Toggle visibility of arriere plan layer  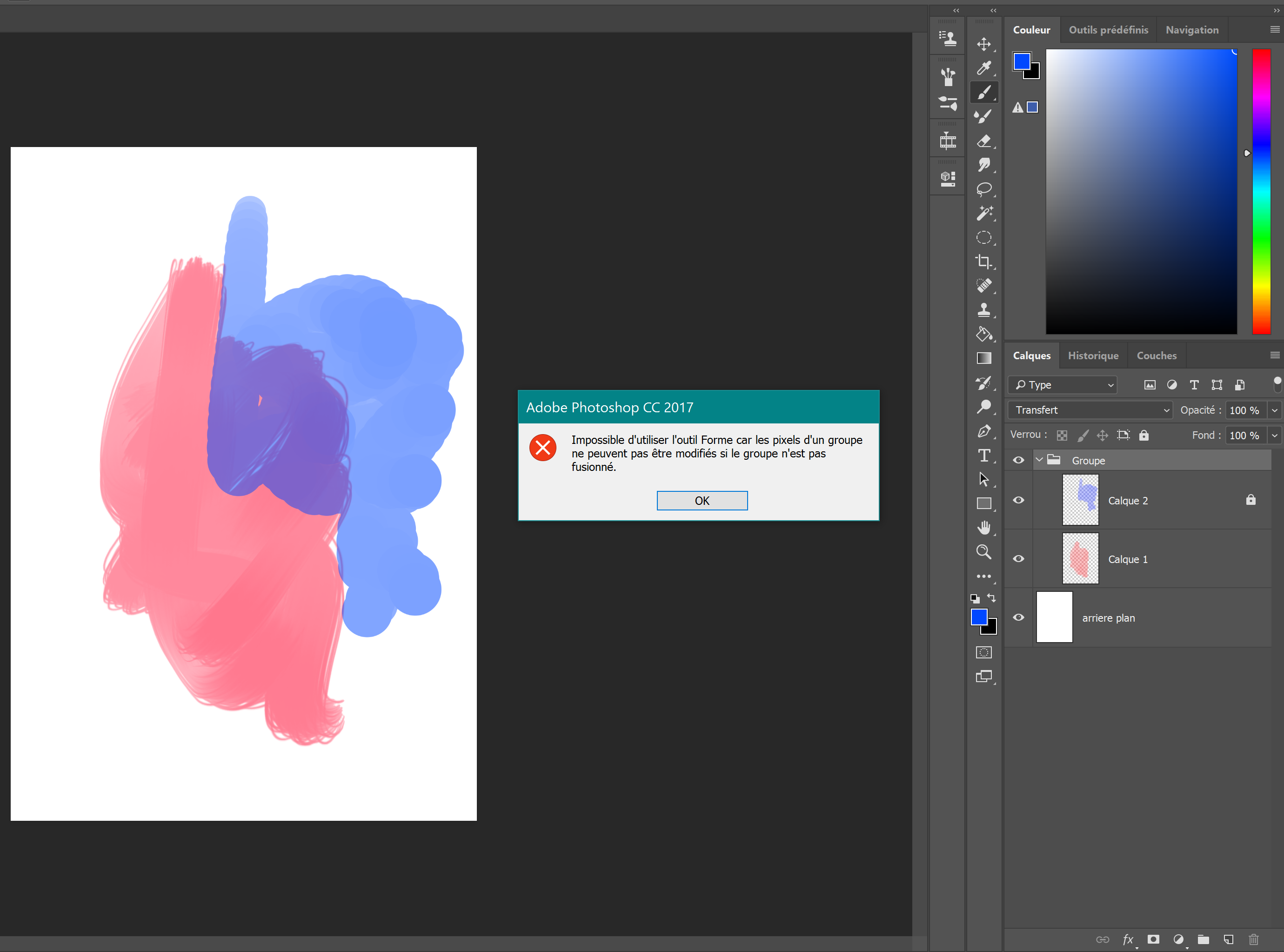[1018, 617]
